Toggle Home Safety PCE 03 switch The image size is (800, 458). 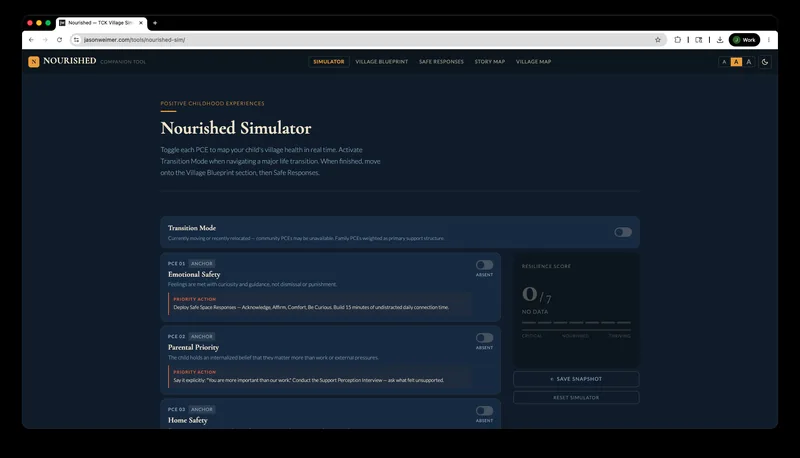(x=484, y=411)
